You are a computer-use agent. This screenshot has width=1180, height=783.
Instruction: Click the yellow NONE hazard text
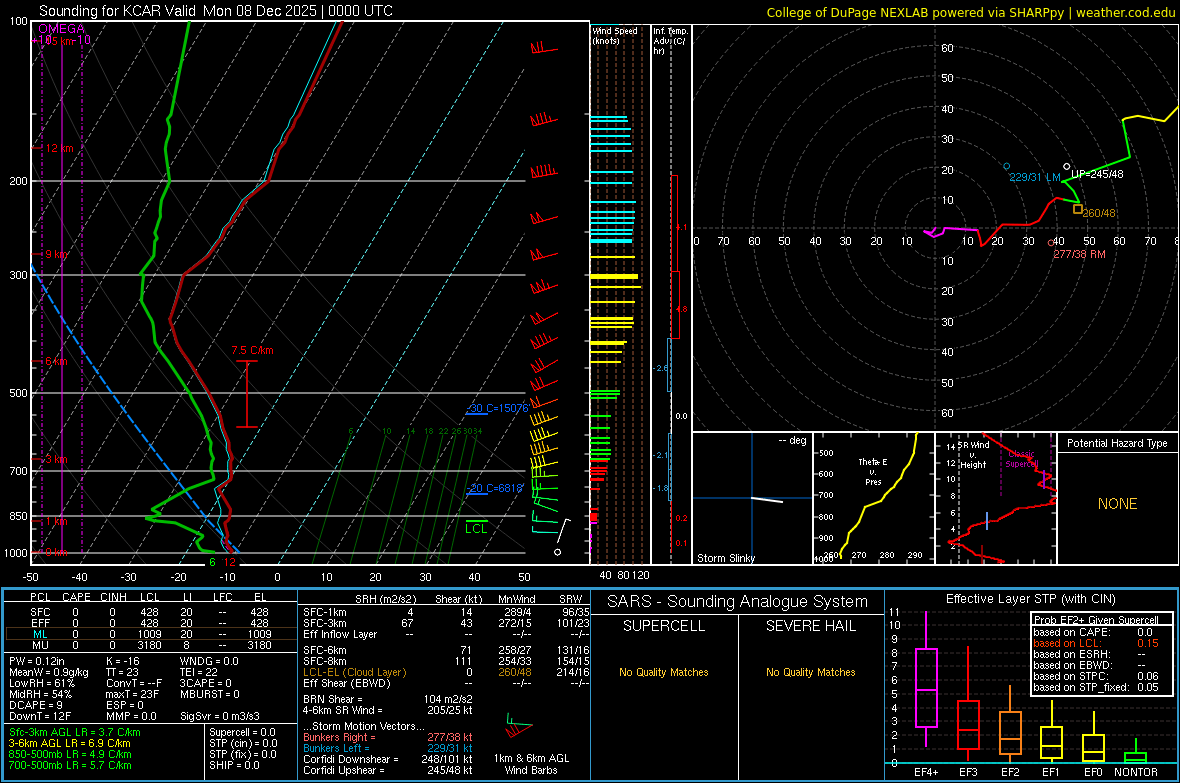[x=1117, y=504]
